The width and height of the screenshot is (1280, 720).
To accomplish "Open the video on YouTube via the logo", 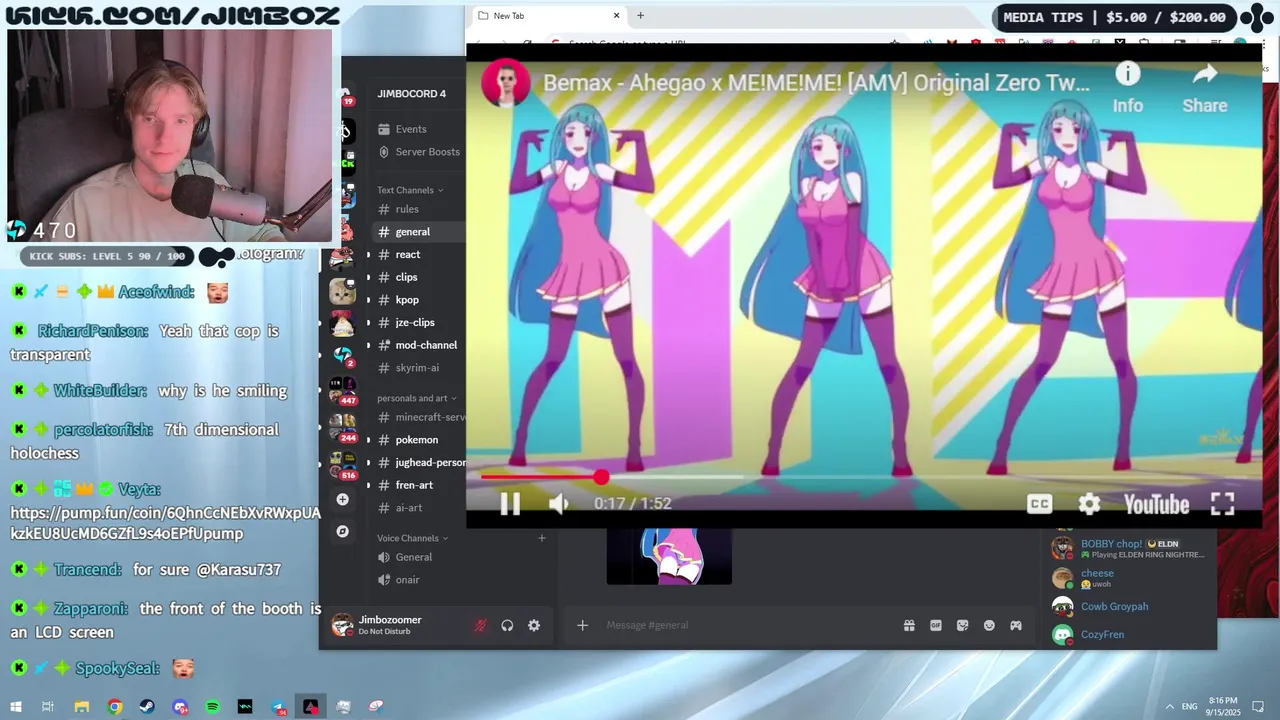I will 1156,504.
